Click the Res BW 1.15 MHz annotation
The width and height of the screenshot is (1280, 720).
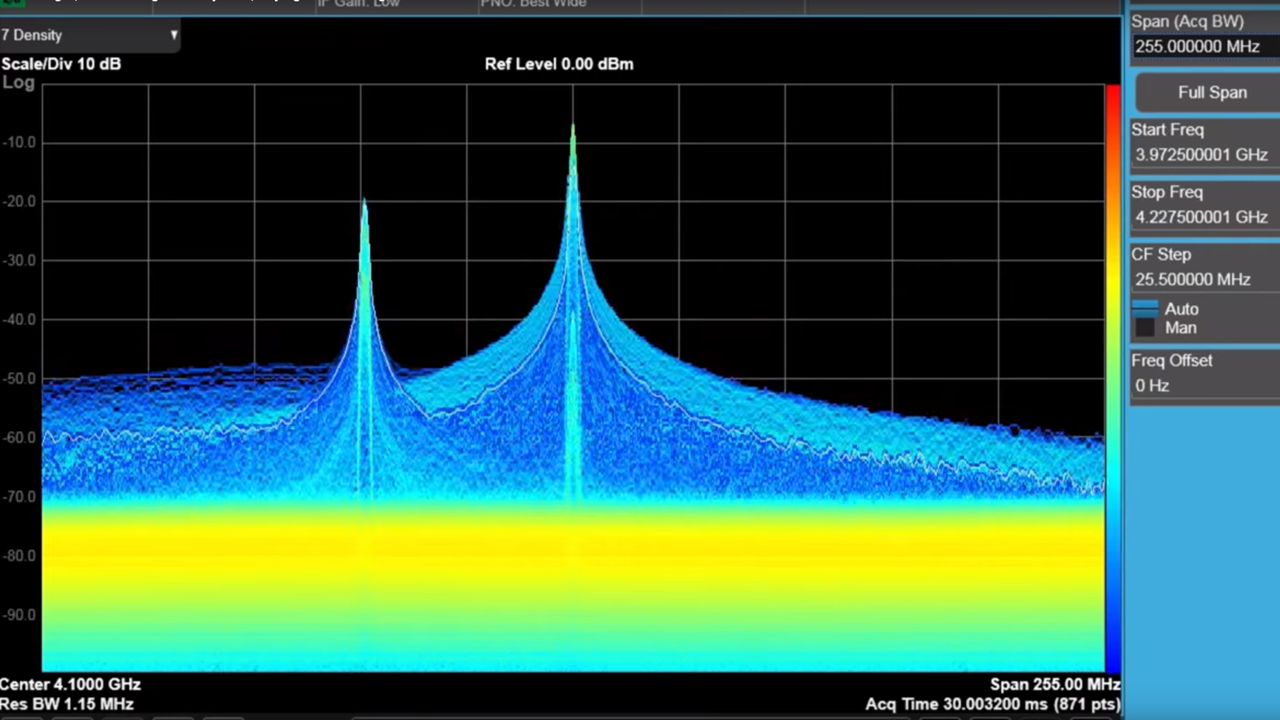click(63, 704)
